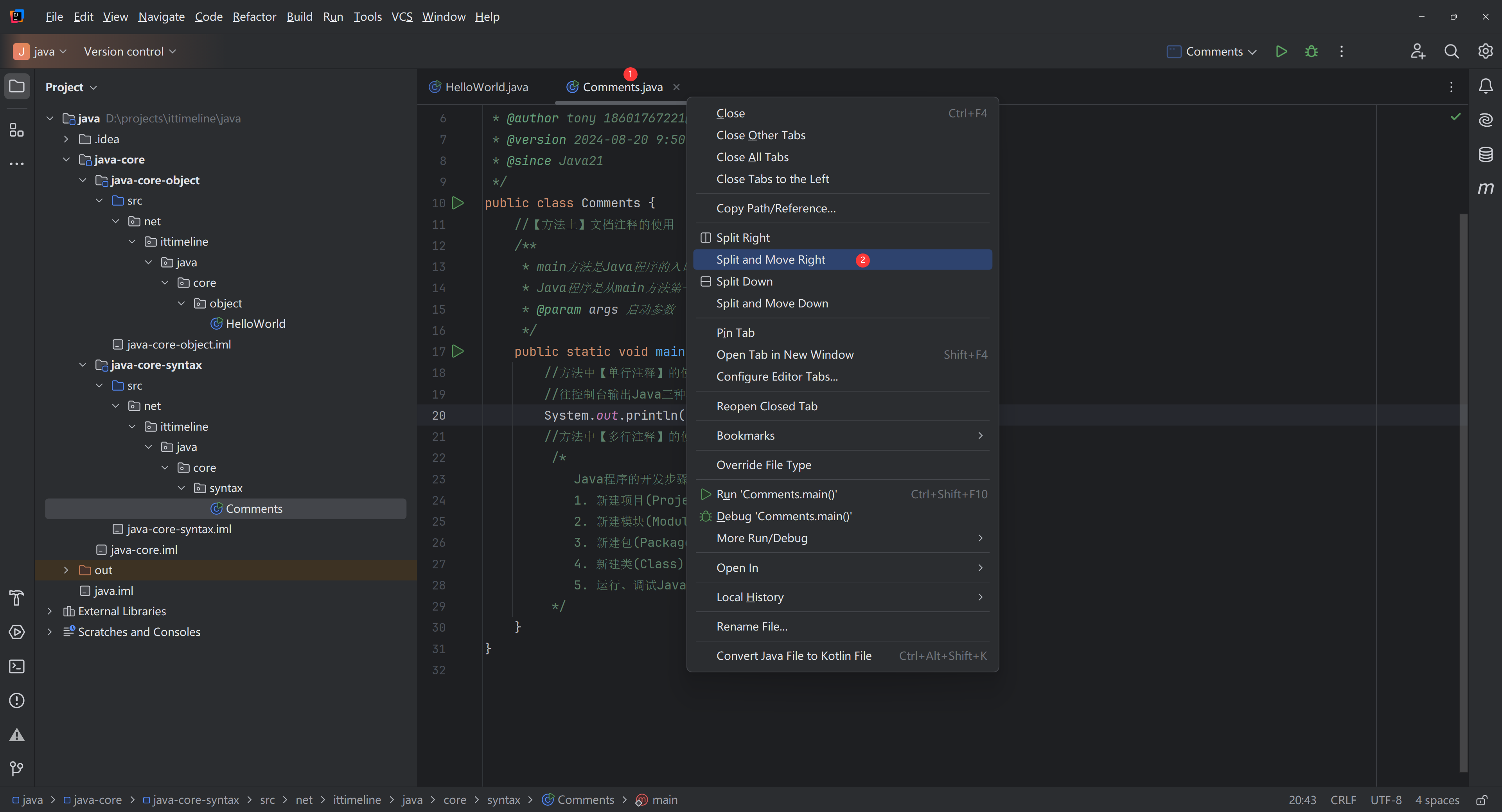Toggle read-only lock icon in status bar
The image size is (1502, 812).
[1482, 800]
